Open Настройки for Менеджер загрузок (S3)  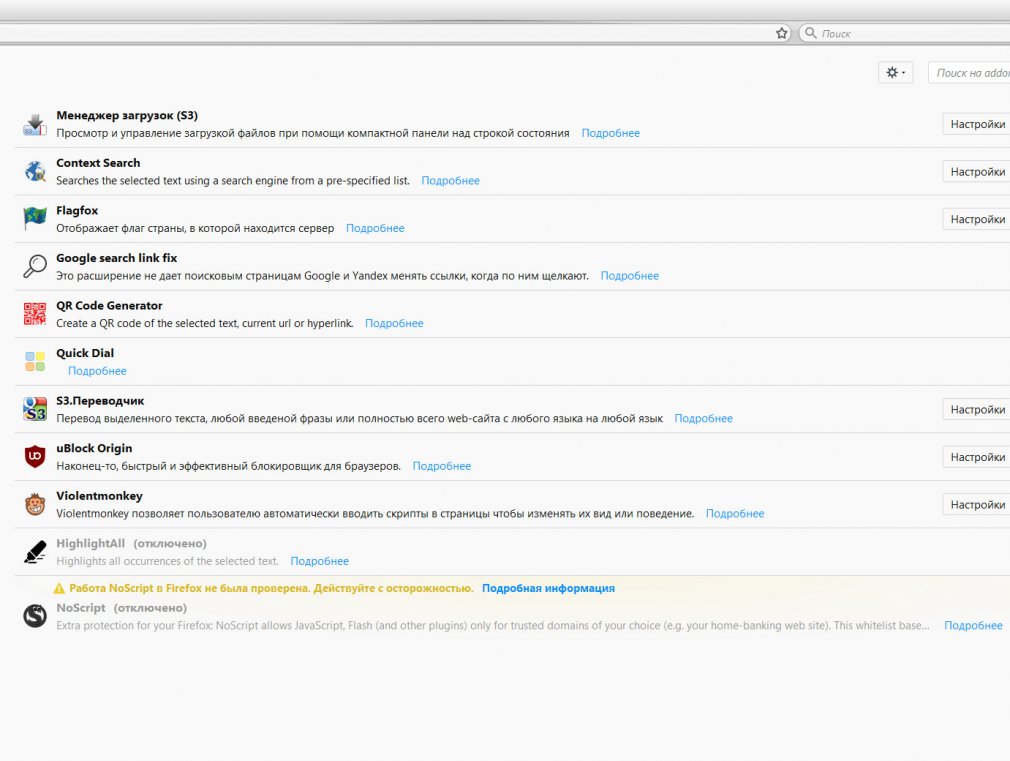(x=977, y=124)
